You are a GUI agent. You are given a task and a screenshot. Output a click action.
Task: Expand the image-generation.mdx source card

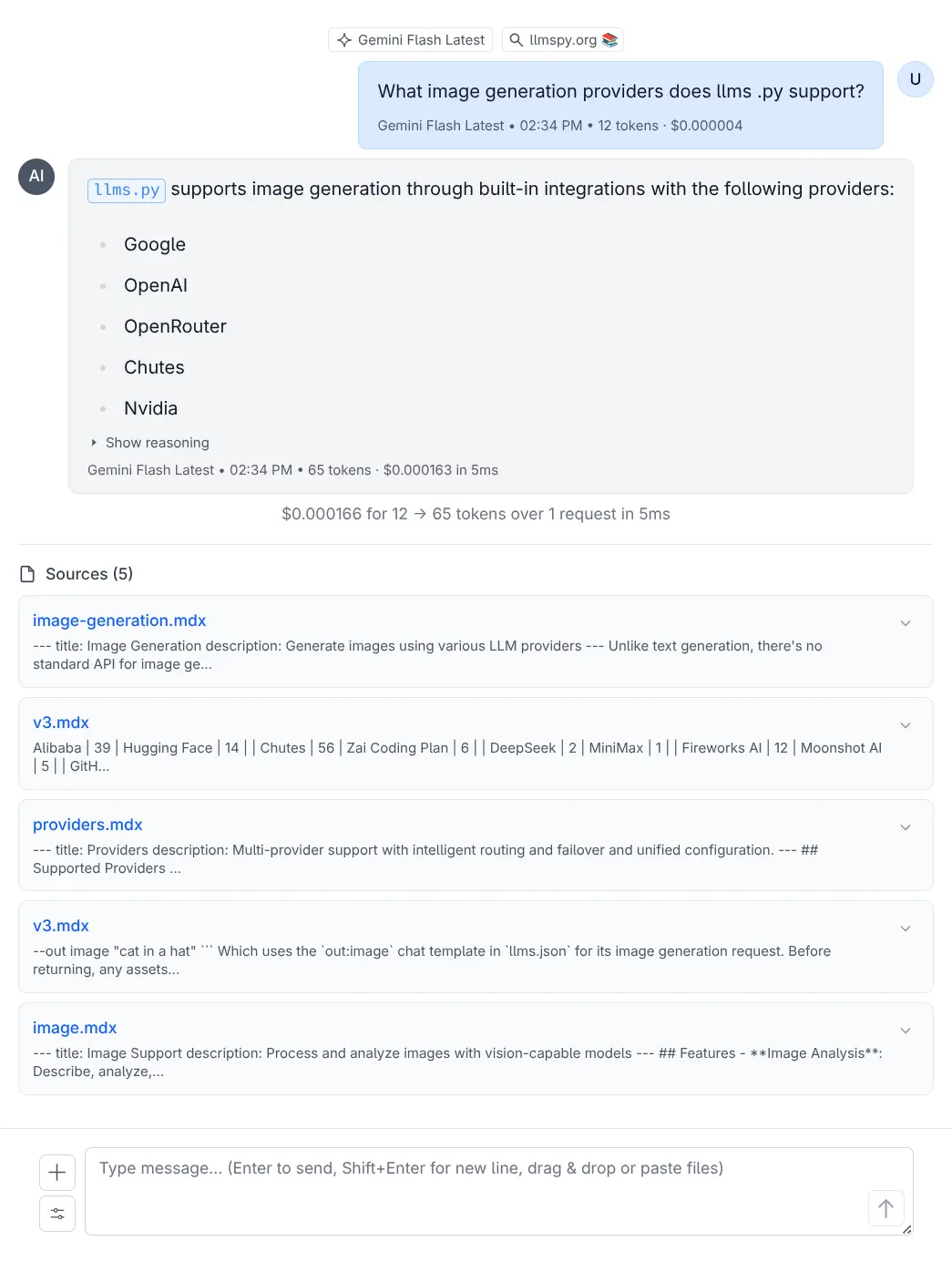[x=906, y=623]
